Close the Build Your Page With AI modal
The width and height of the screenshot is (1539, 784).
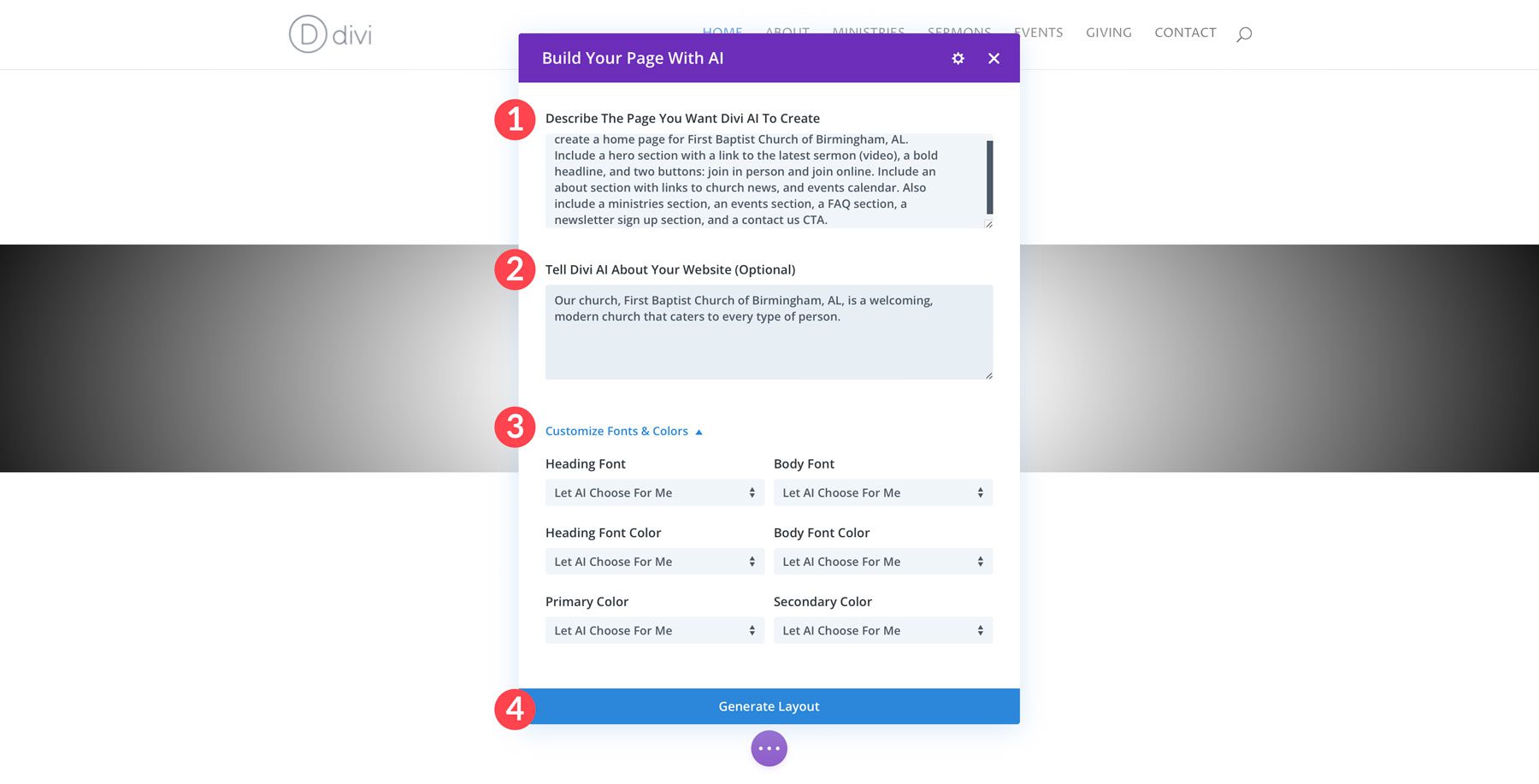[994, 58]
